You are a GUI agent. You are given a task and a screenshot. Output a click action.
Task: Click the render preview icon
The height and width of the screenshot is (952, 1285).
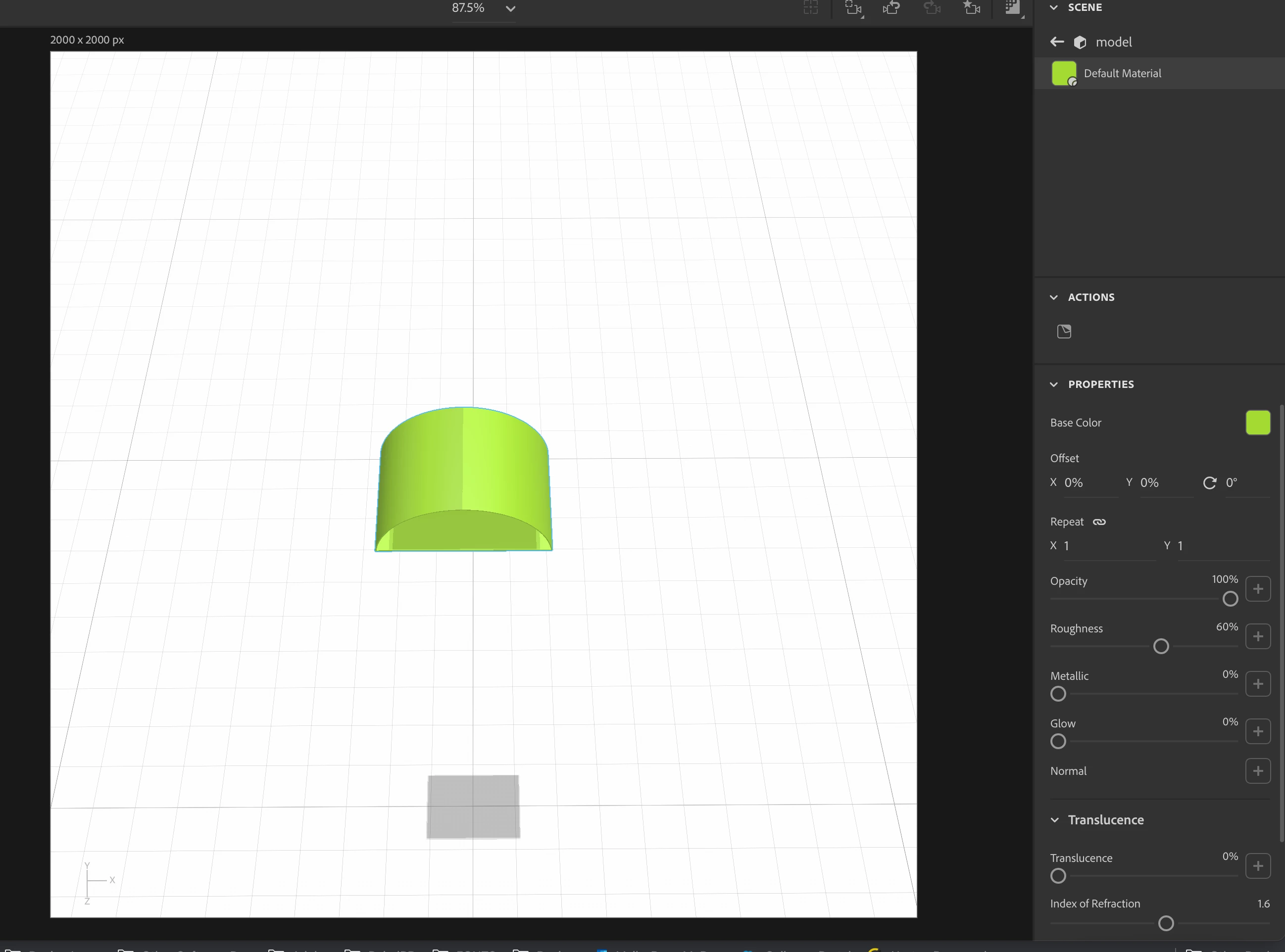tap(1012, 8)
